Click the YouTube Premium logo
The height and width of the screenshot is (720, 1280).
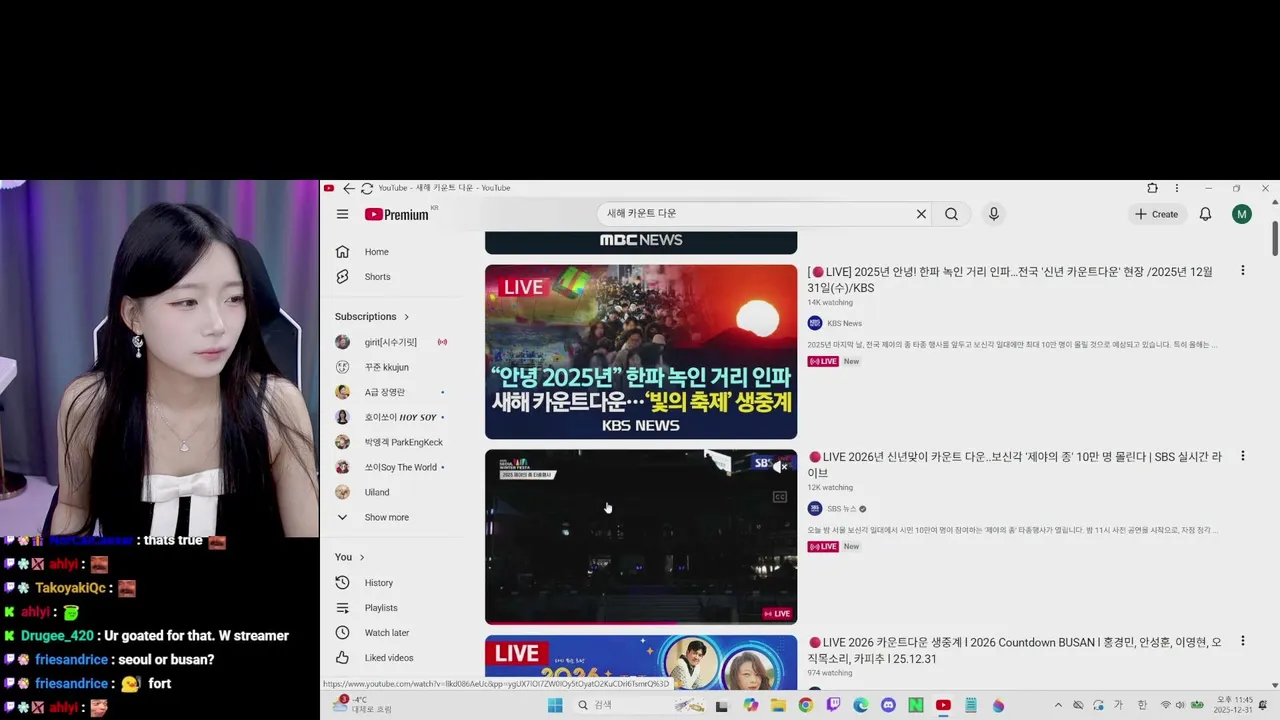click(398, 214)
